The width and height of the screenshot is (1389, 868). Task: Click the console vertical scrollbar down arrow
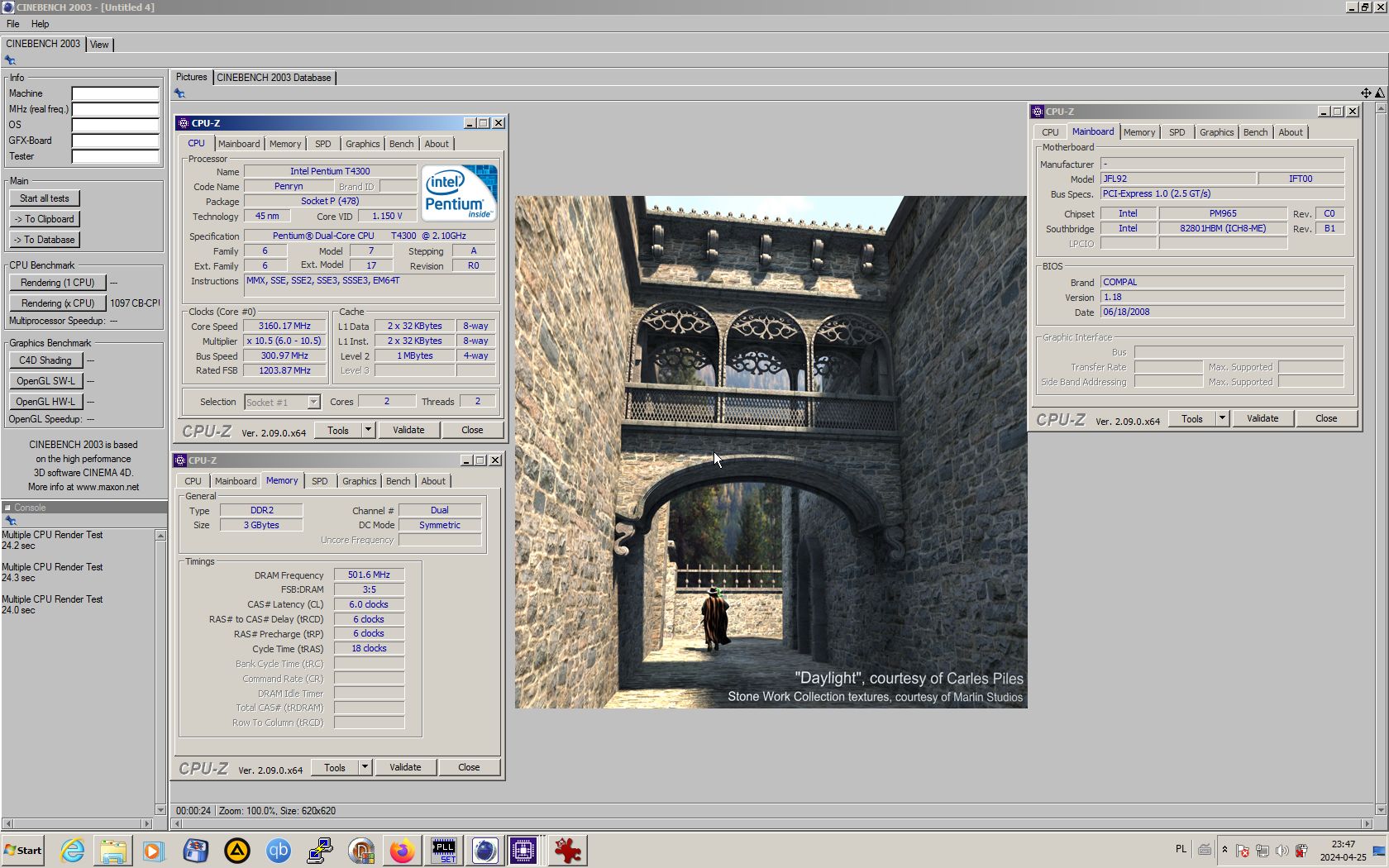pos(160,809)
